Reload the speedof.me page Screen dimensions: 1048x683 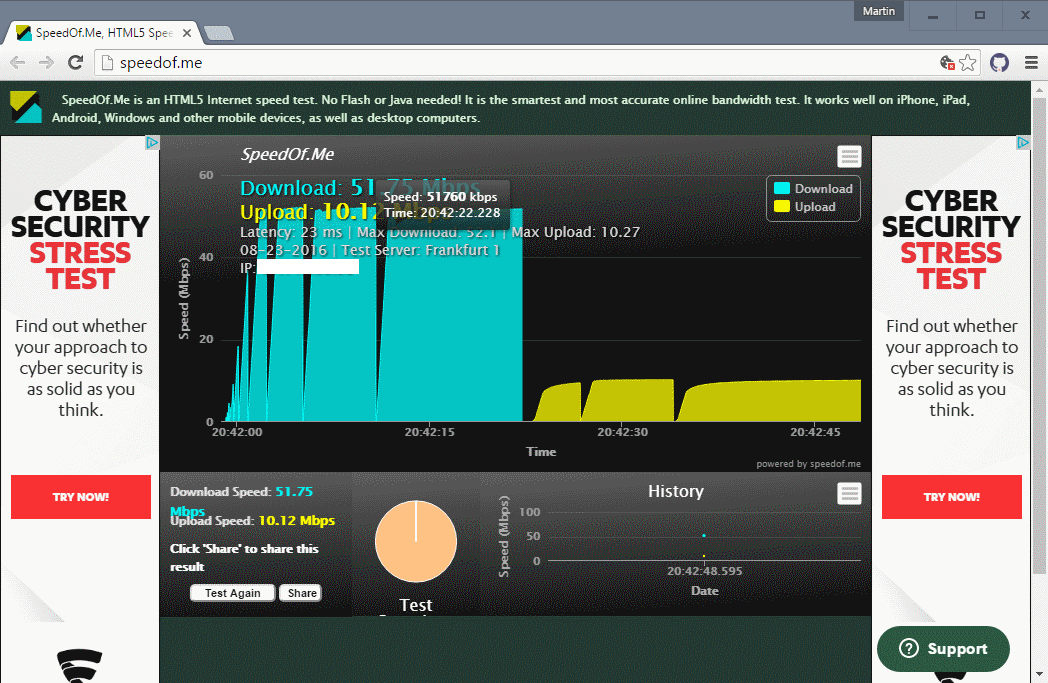pyautogui.click(x=76, y=63)
